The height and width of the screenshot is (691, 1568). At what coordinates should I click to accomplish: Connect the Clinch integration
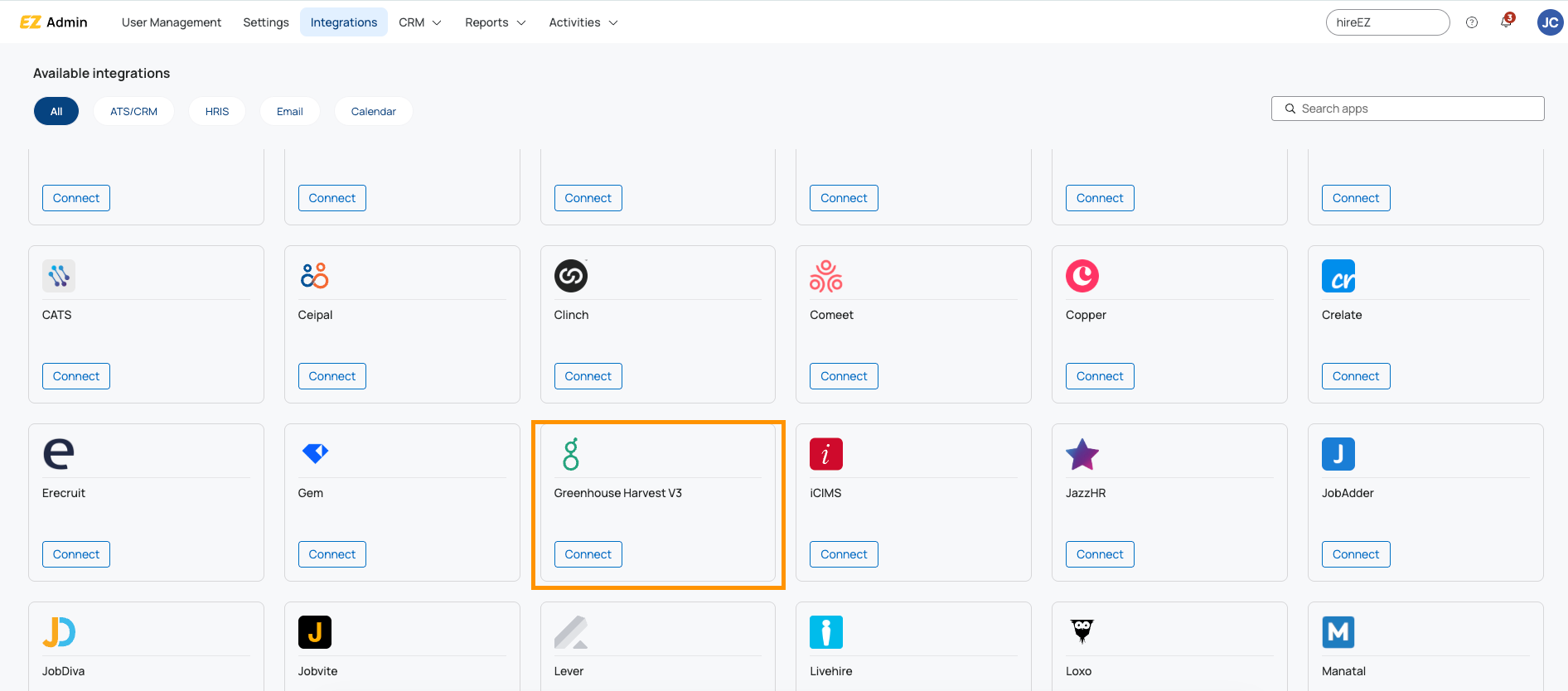[588, 376]
